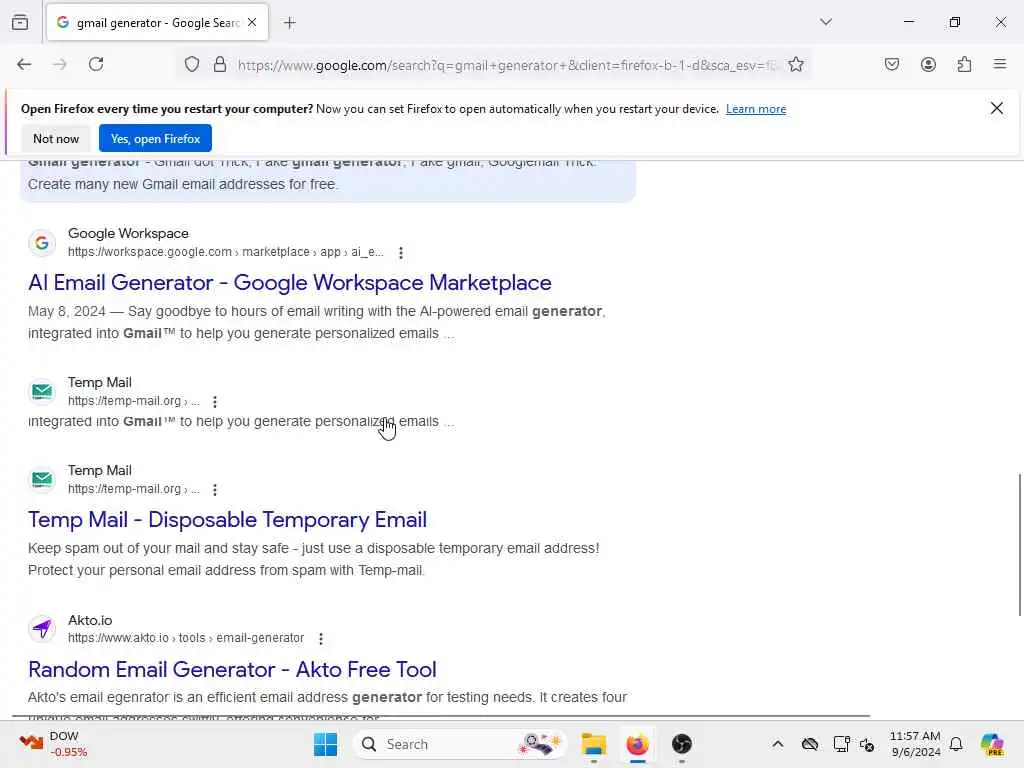This screenshot has height=768, width=1024.
Task: Open more options for Akto.io result
Action: pos(321,639)
